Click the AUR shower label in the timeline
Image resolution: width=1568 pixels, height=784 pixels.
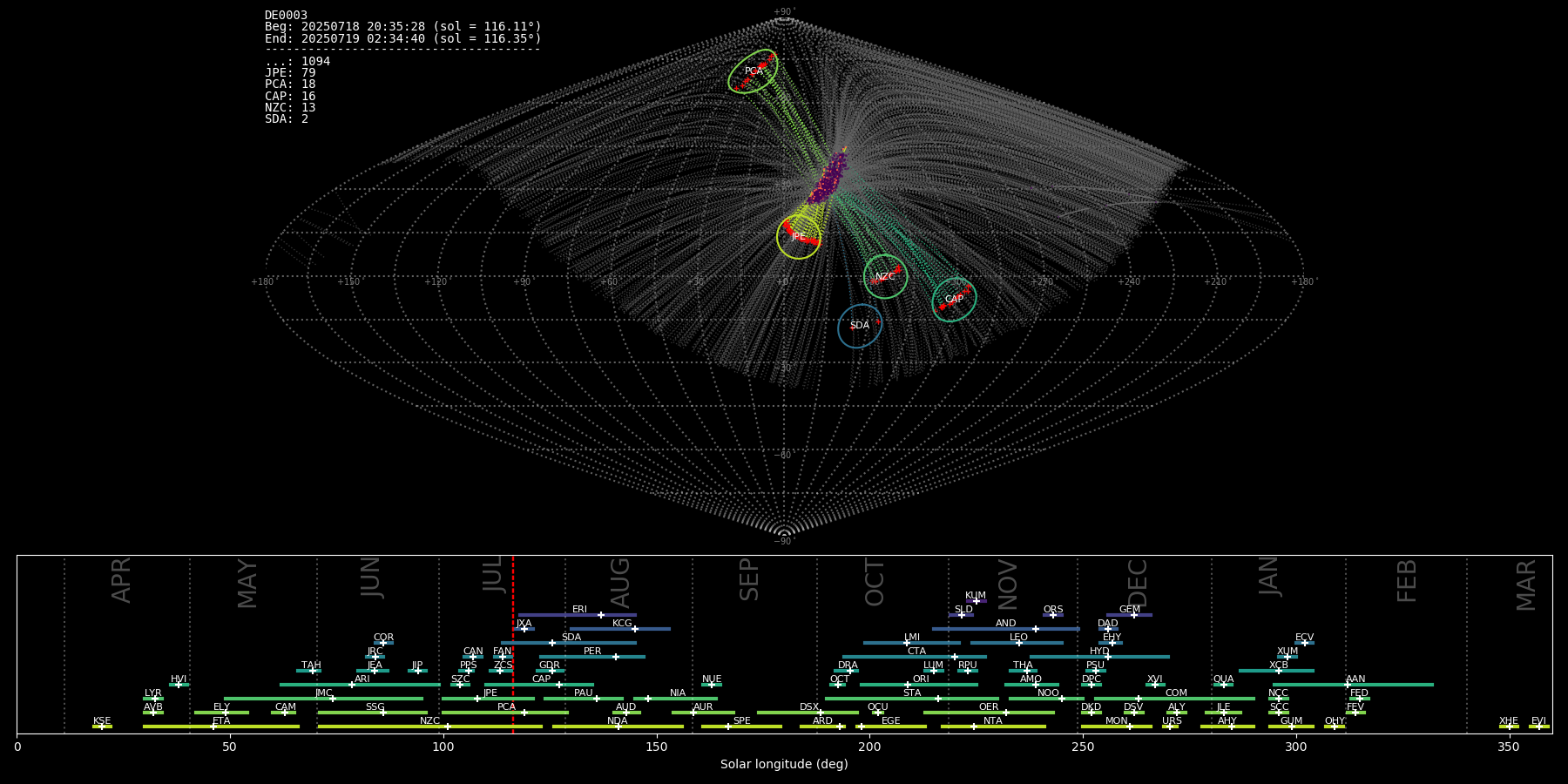(x=703, y=707)
